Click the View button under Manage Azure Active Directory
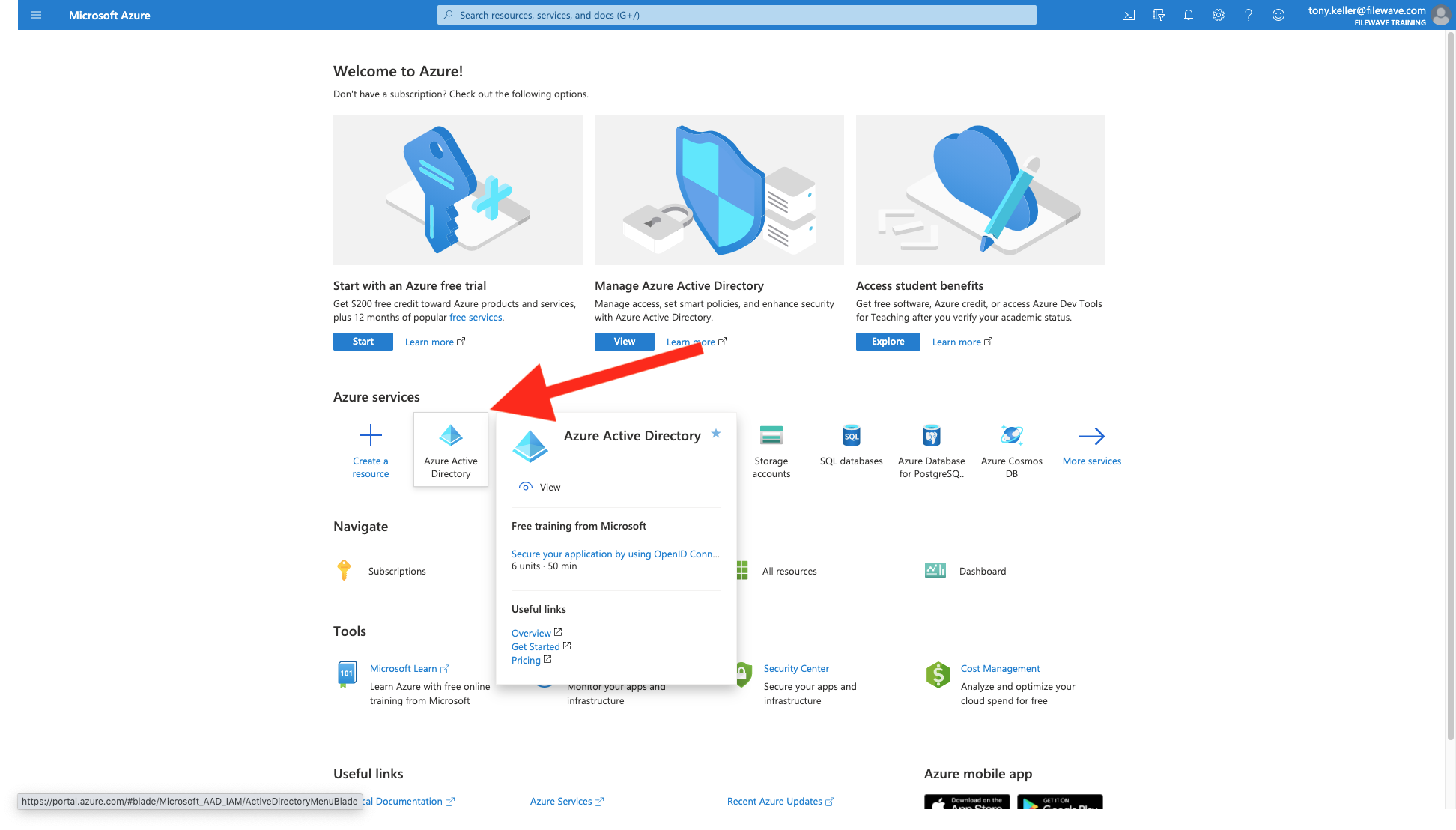The image size is (1456, 830). pyautogui.click(x=625, y=342)
